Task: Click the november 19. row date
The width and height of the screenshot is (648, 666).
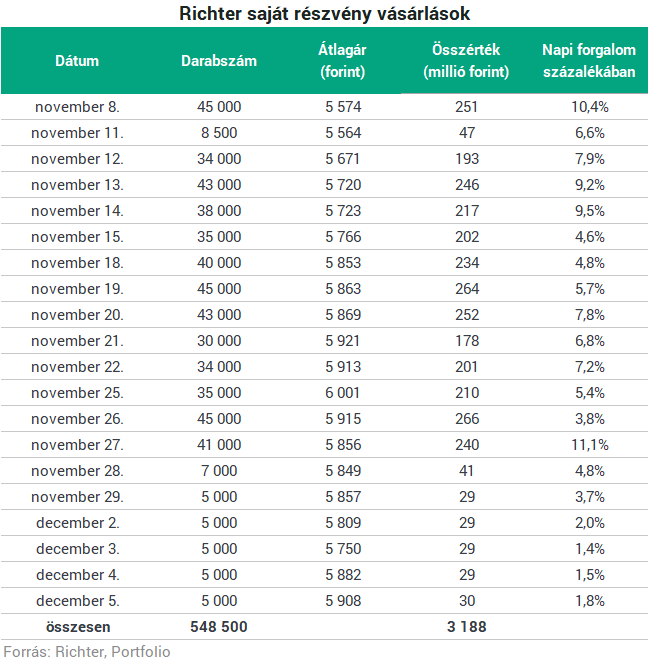Action: (x=77, y=289)
